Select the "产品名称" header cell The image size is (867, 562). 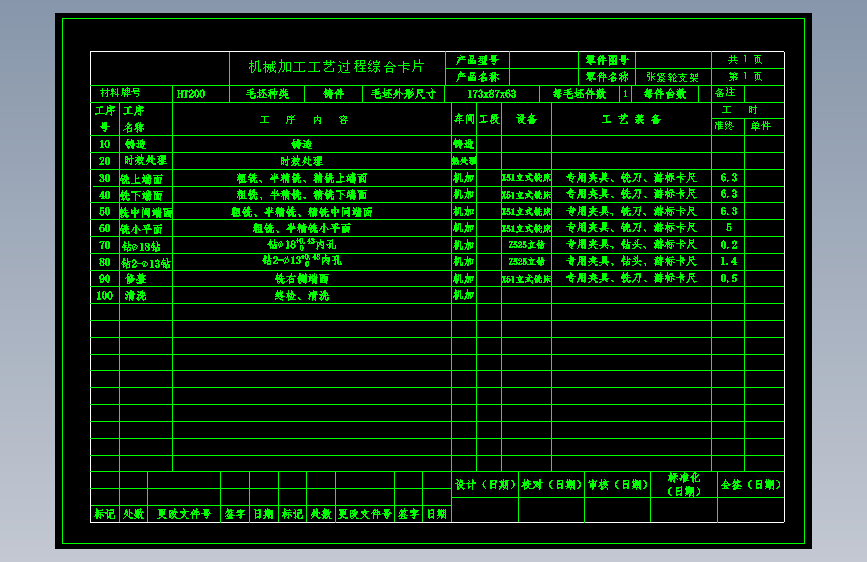[477, 77]
